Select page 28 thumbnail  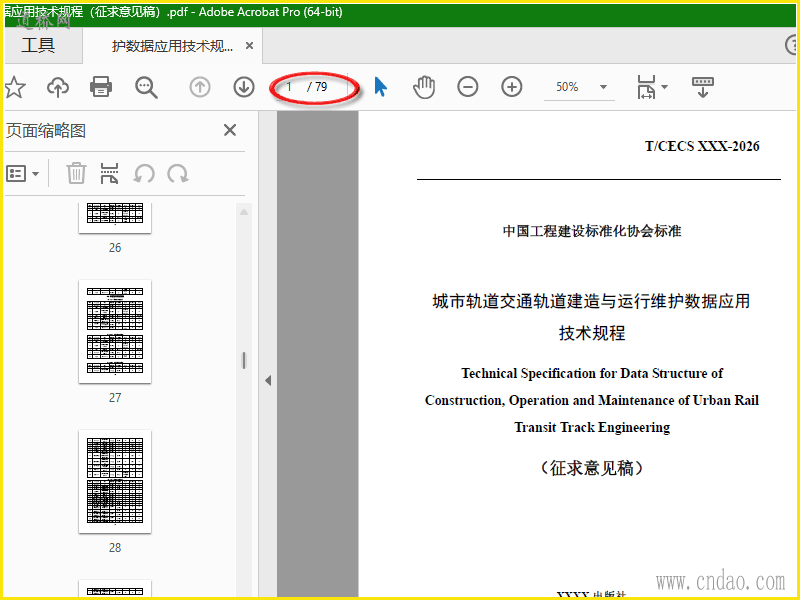[115, 482]
